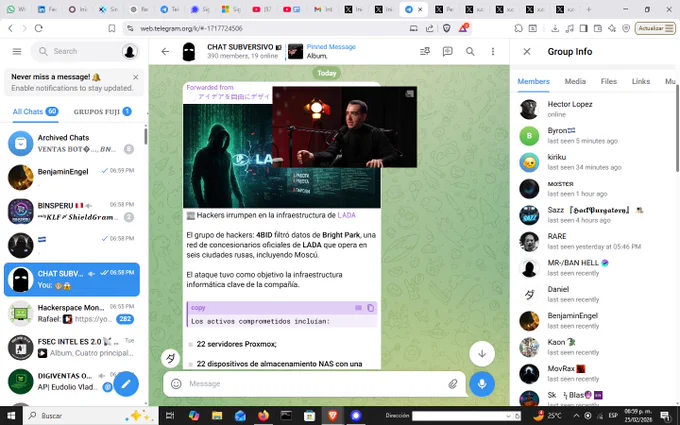680x425 pixels.
Task: Reload the page in browser
Action: click(x=39, y=28)
